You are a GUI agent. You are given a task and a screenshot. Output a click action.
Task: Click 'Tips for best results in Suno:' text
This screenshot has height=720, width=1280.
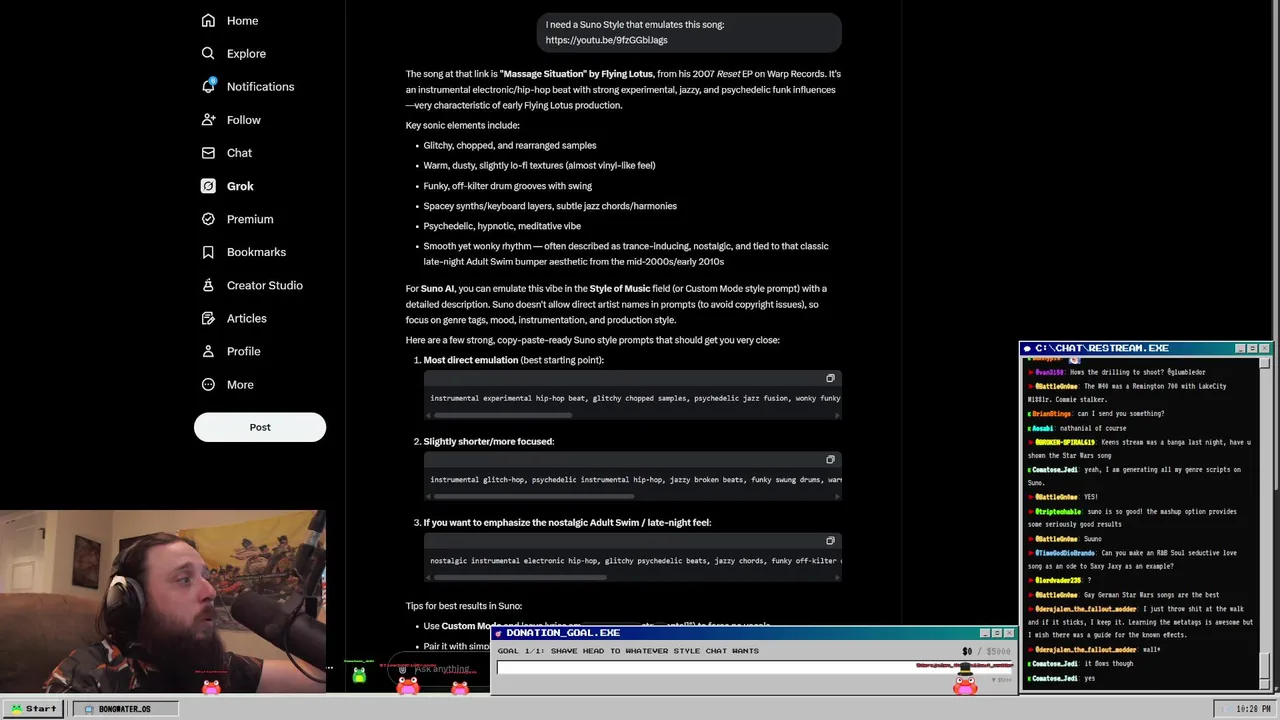pyautogui.click(x=464, y=605)
